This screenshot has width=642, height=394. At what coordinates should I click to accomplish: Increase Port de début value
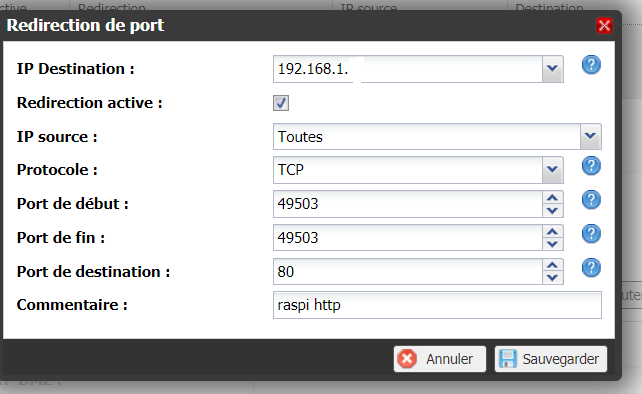[x=553, y=198]
